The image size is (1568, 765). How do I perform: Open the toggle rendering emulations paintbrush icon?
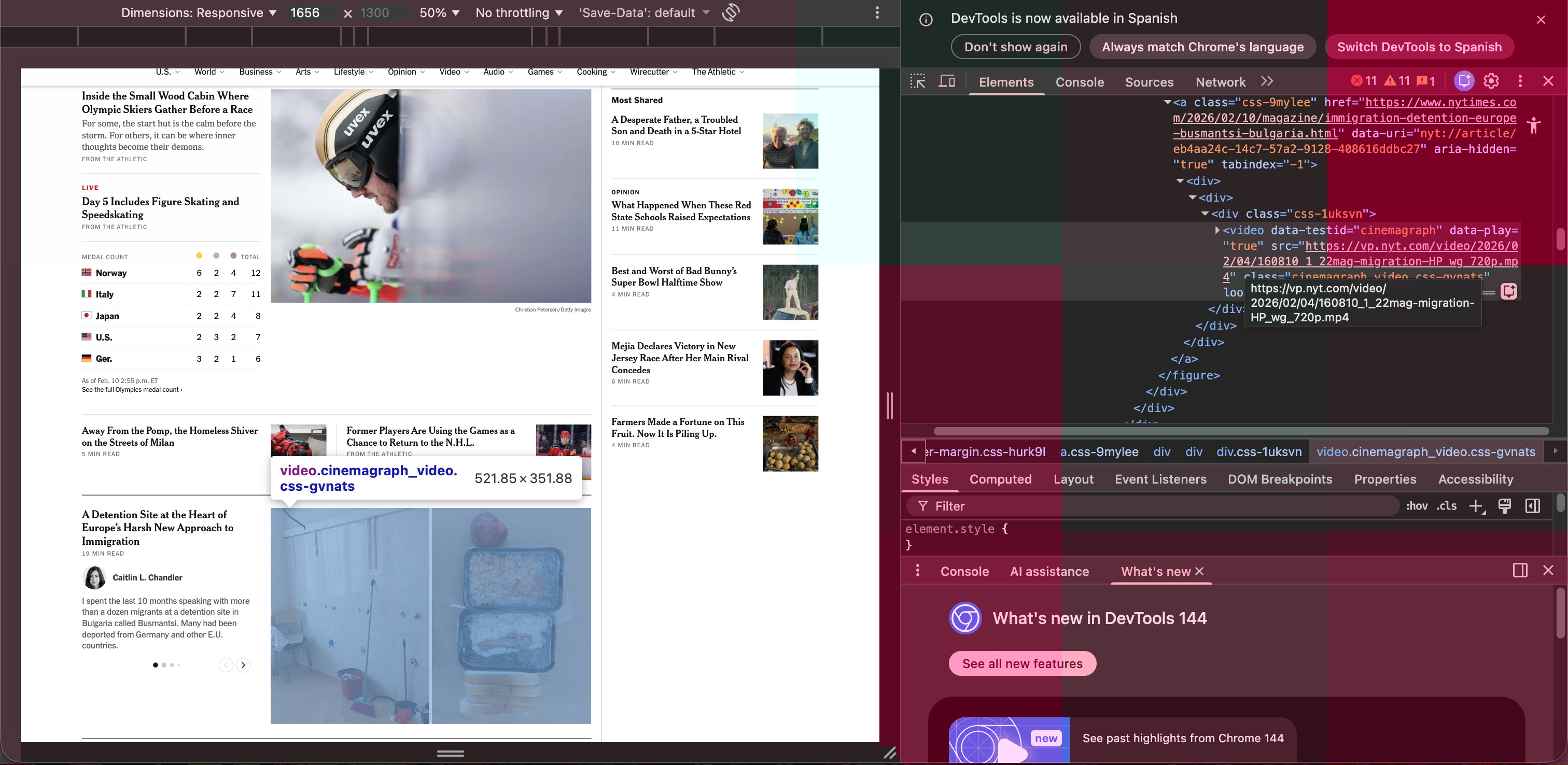click(x=1505, y=506)
